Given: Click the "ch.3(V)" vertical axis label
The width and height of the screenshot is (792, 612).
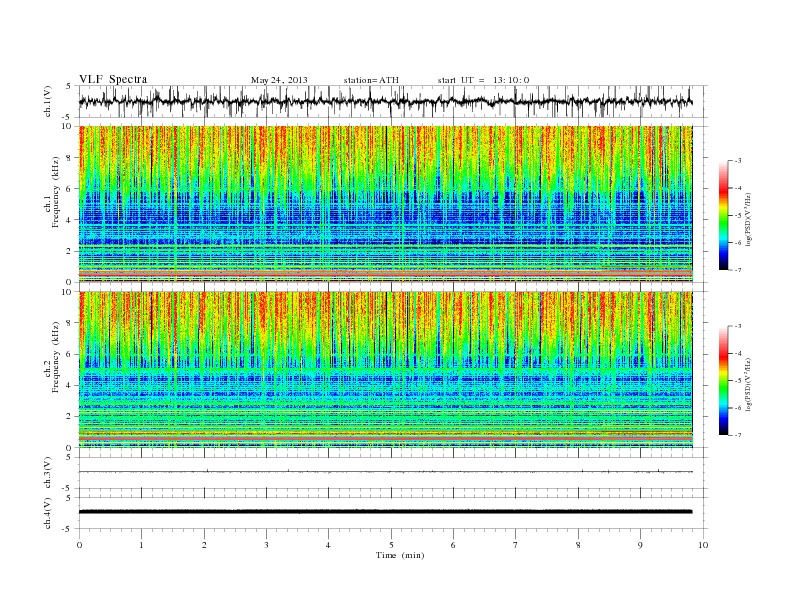Looking at the screenshot, I should pos(47,473).
